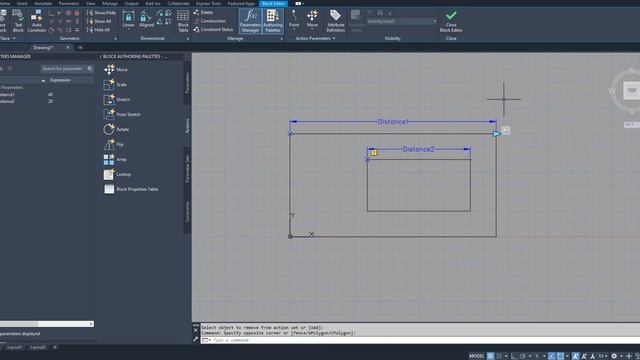Choose the Aligned dimensional constraint
This screenshot has width=640, height=360.
pyautogui.click(x=146, y=19)
